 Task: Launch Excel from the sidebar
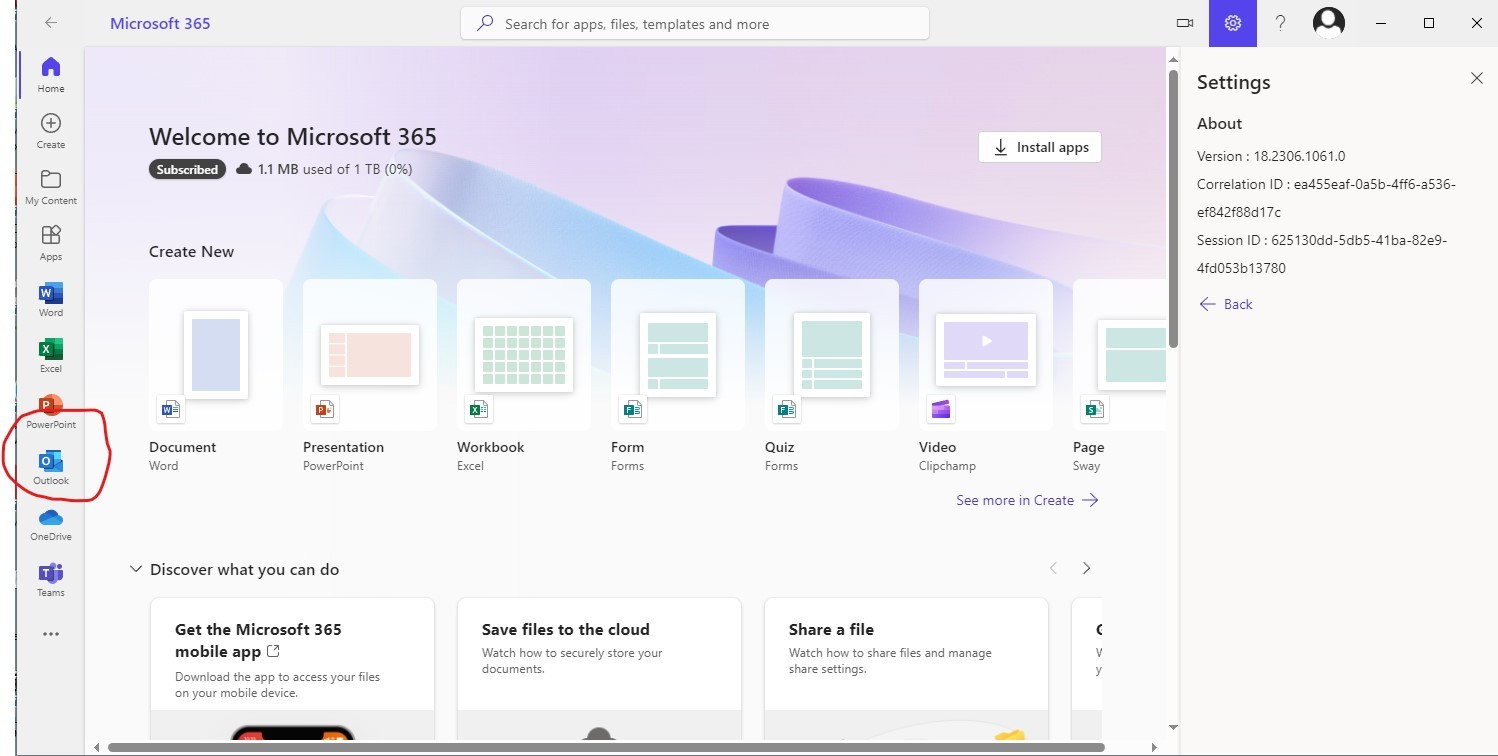[x=51, y=354]
